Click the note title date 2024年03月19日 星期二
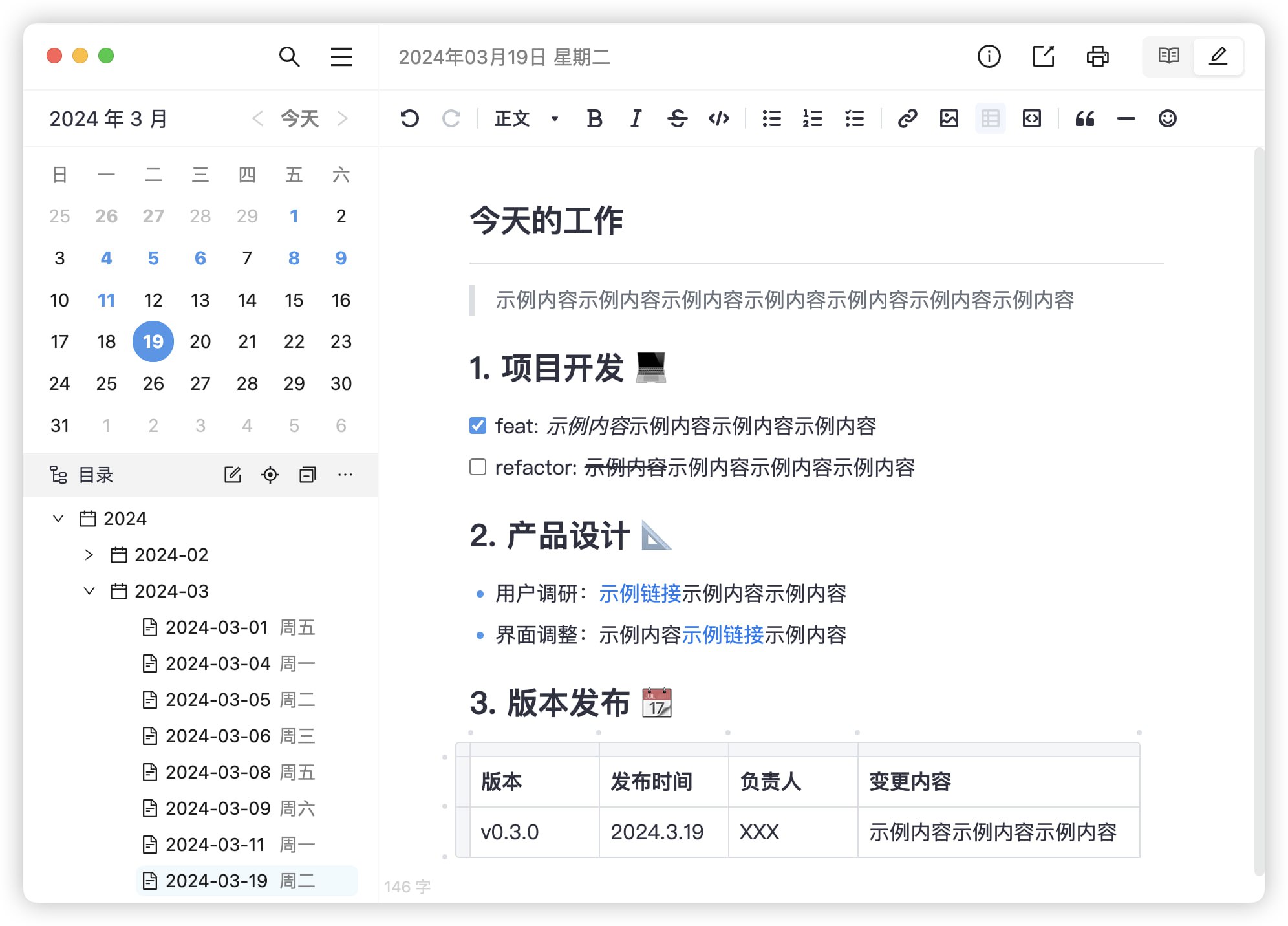The image size is (1288, 926). pos(504,57)
